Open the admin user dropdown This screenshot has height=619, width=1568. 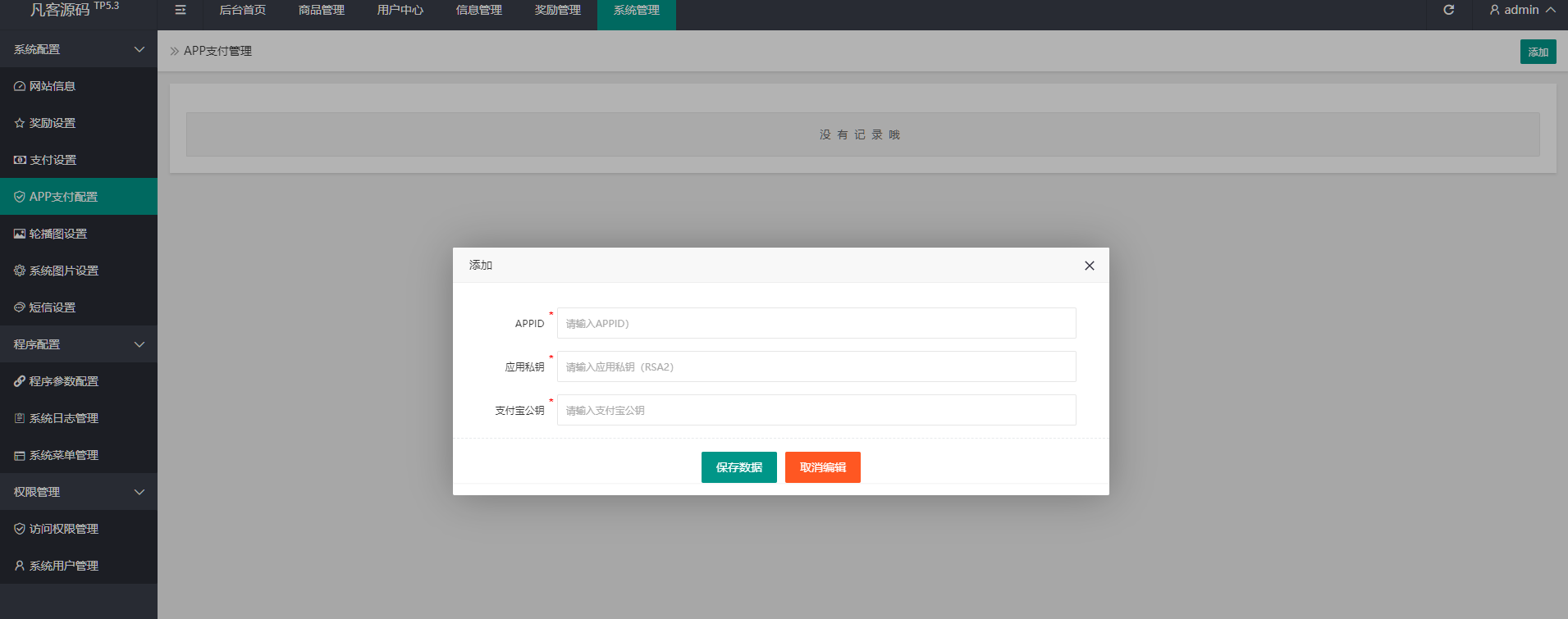(1522, 10)
